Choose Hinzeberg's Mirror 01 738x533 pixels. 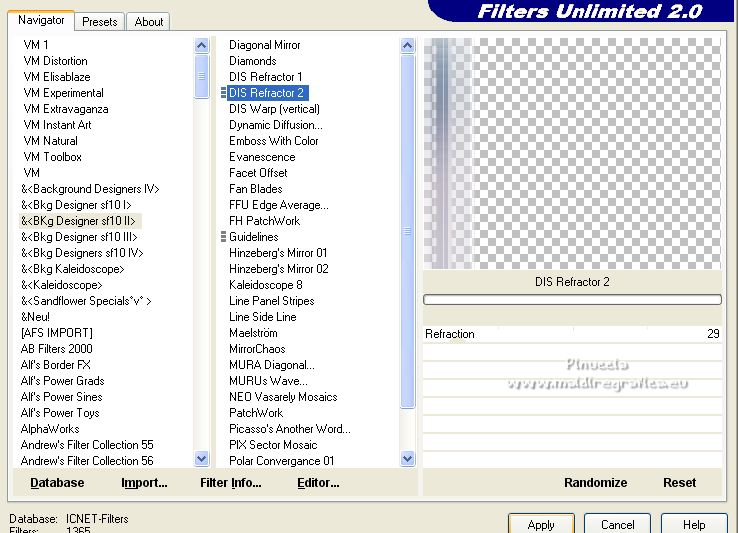278,253
